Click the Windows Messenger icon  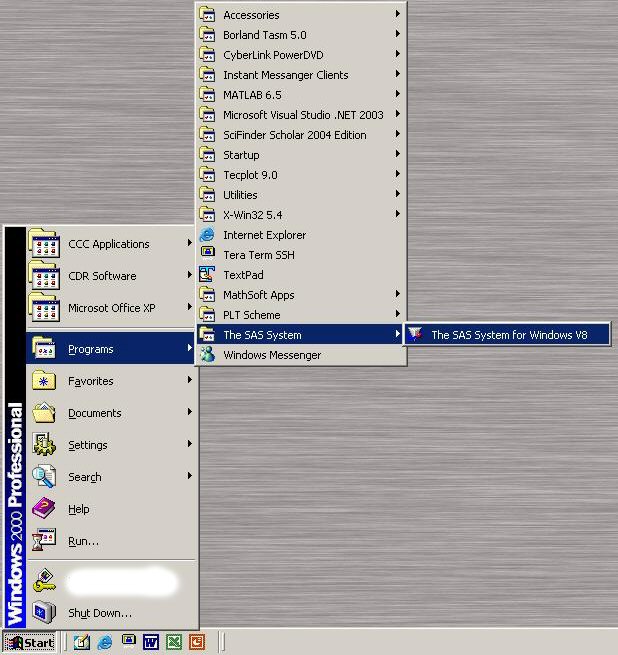coord(207,355)
